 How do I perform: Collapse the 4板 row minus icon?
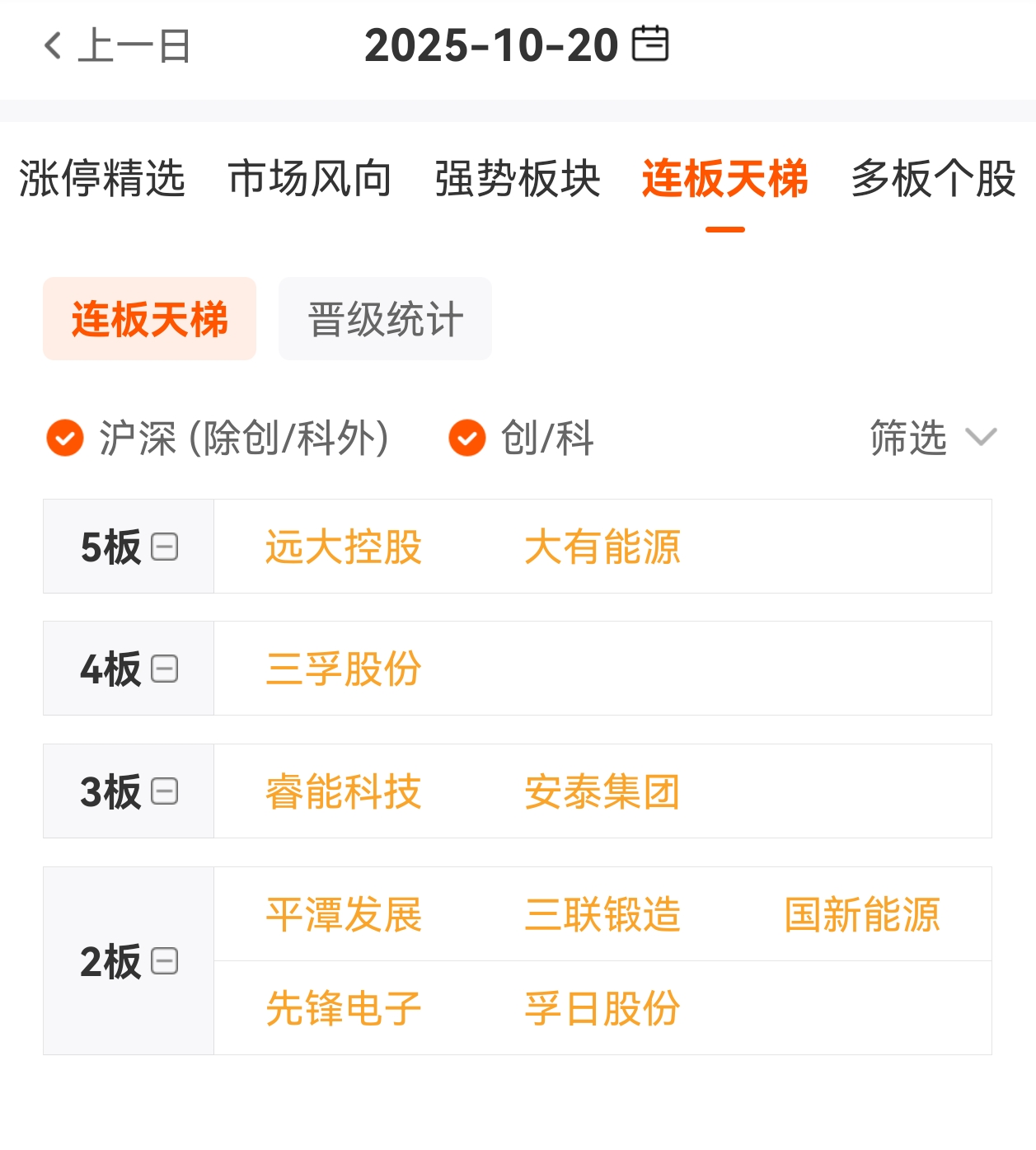click(x=165, y=669)
